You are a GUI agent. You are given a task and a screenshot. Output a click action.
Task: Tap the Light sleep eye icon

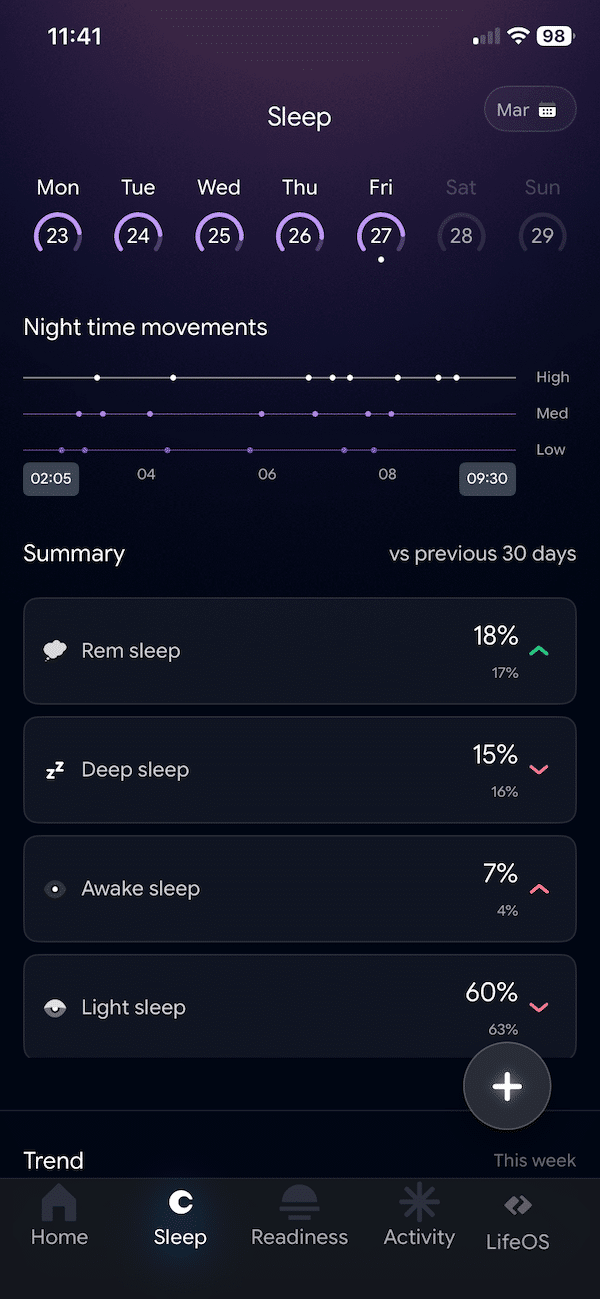point(55,1008)
